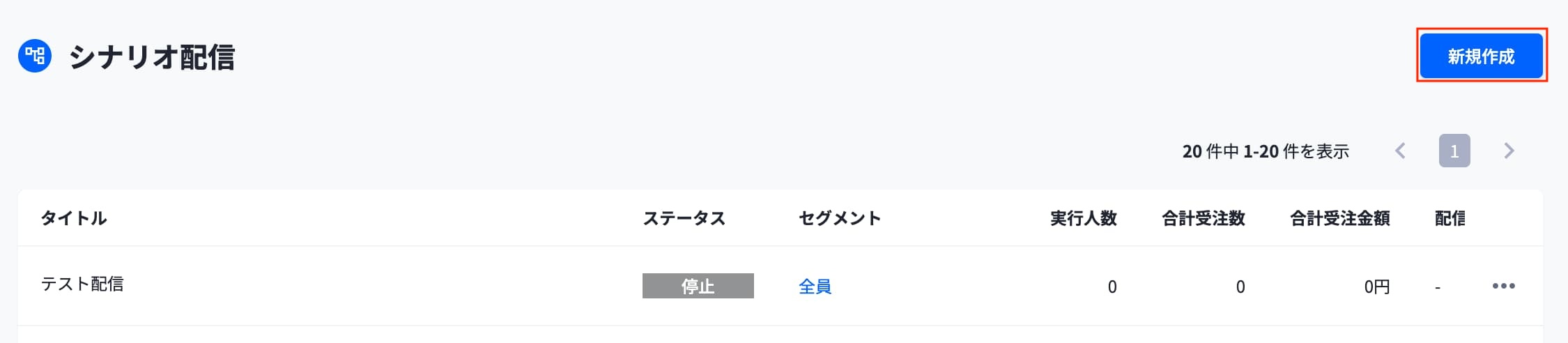Image resolution: width=1568 pixels, height=343 pixels.
Task: Select page 1 in pagination
Action: tap(1454, 151)
